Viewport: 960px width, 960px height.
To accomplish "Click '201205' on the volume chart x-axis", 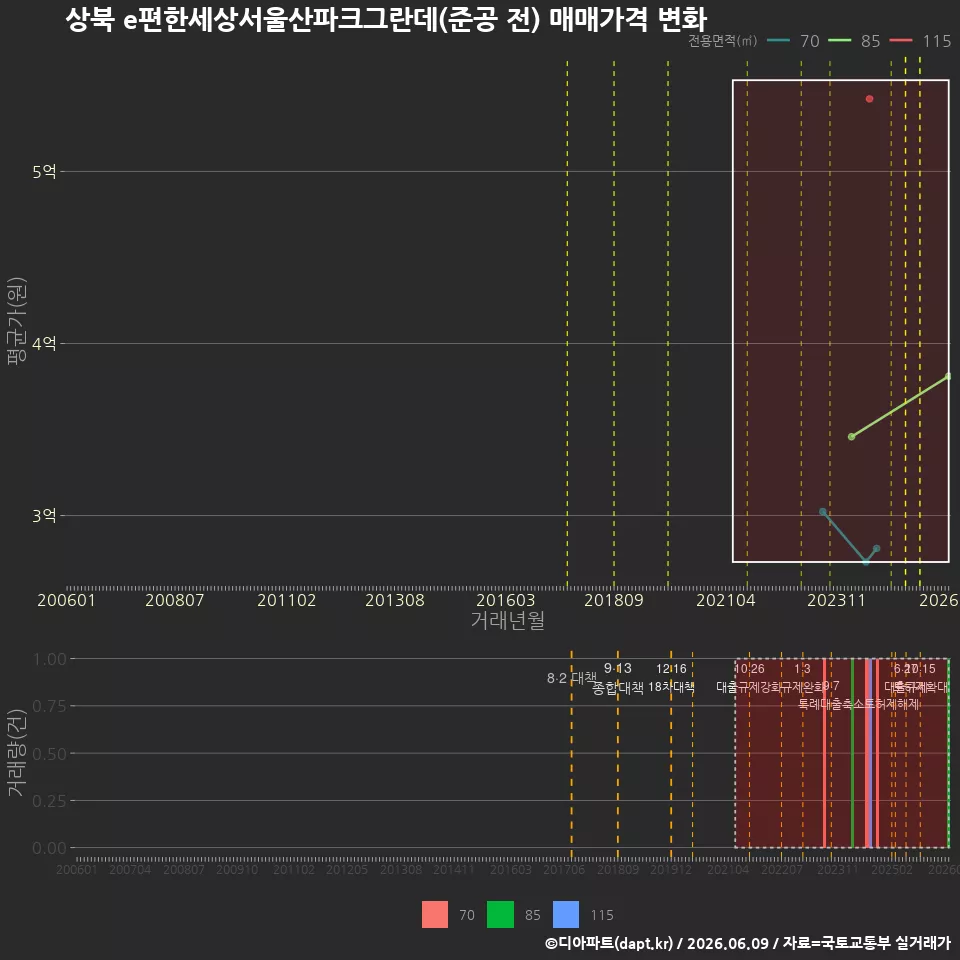I will (347, 869).
